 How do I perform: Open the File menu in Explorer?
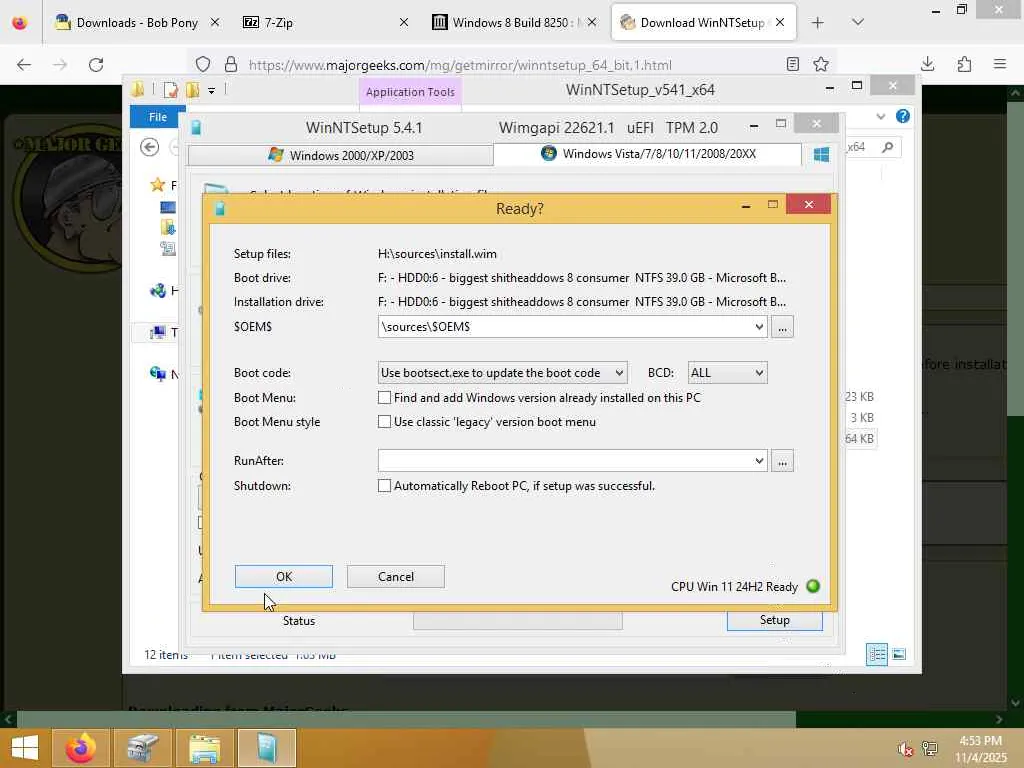(157, 117)
